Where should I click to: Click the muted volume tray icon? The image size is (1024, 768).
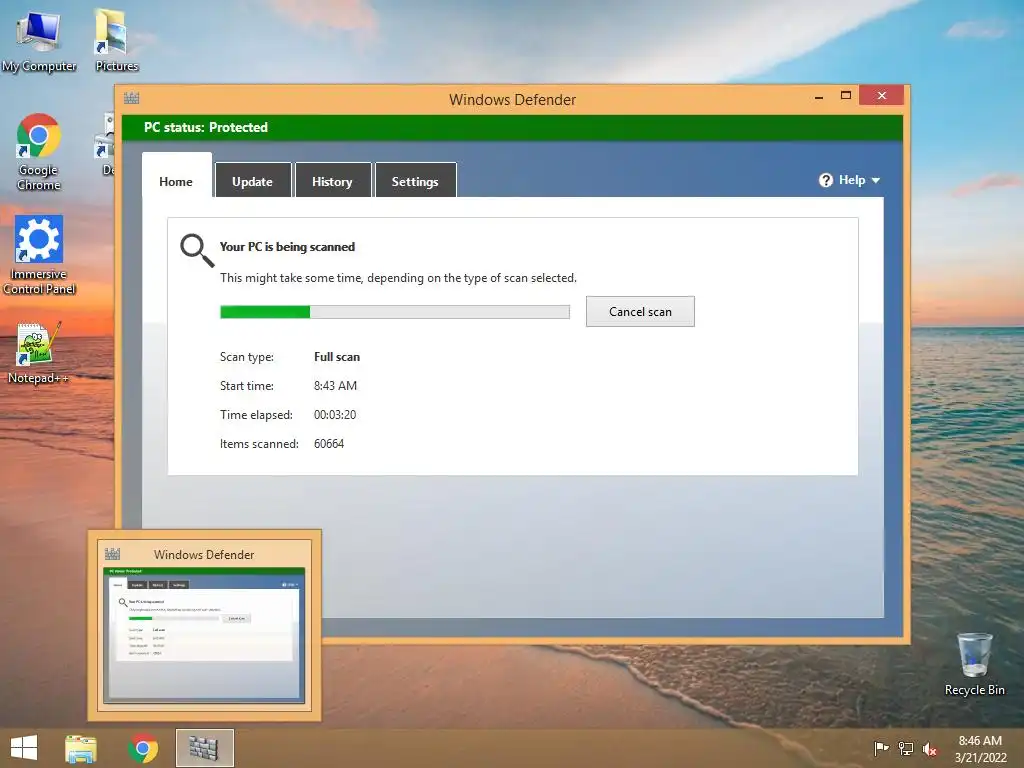(x=930, y=748)
